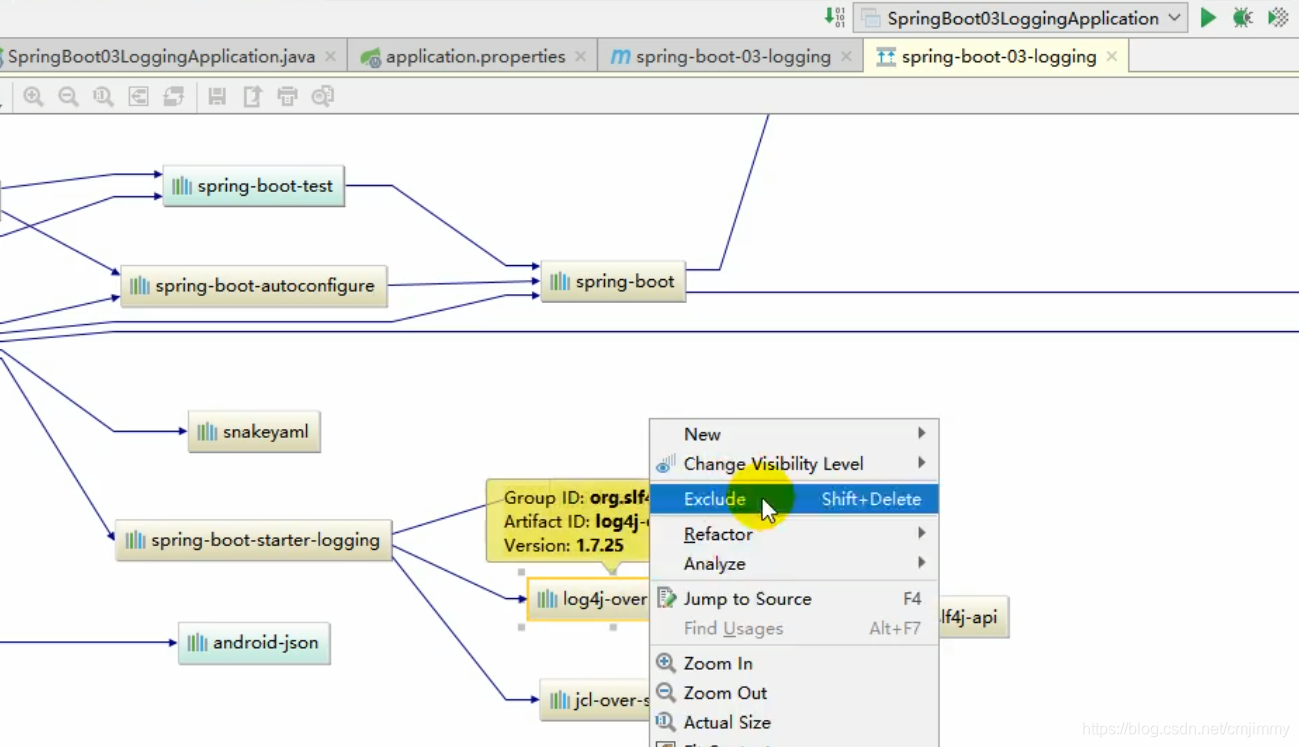
Task: Click Maven m icon on pom tab
Action: point(620,57)
